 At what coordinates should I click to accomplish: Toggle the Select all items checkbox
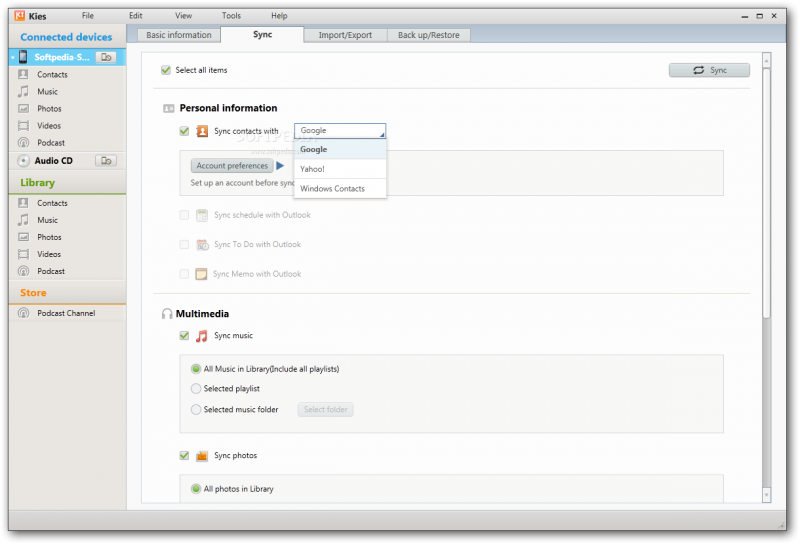[x=166, y=70]
